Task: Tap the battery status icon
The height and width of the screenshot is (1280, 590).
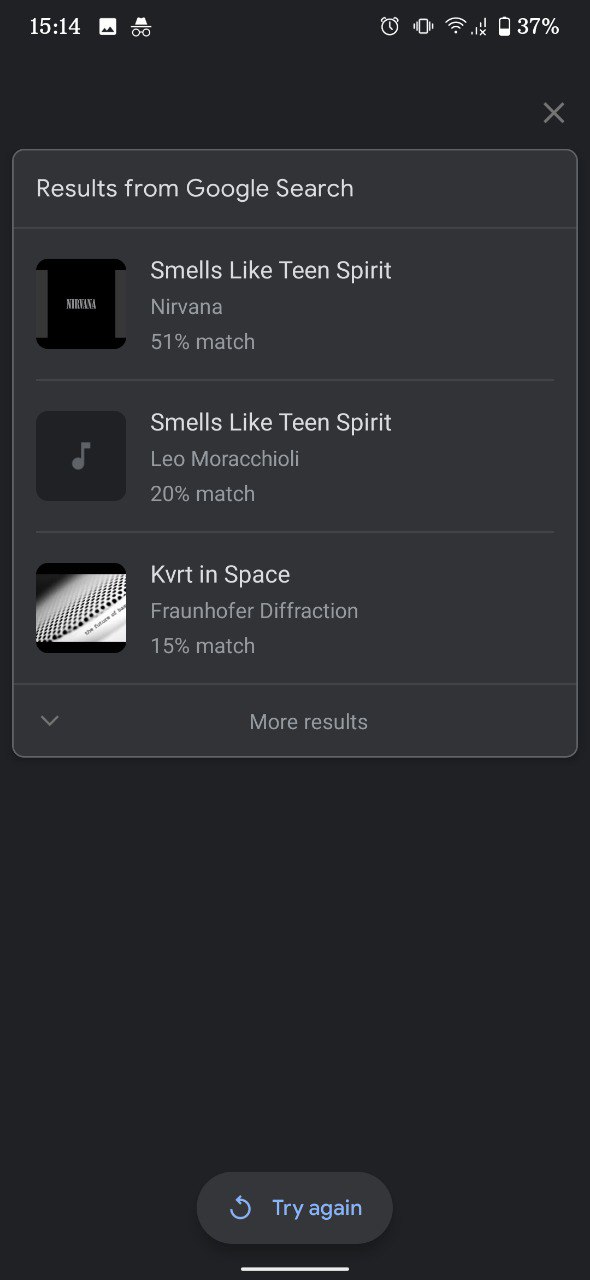Action: (505, 27)
